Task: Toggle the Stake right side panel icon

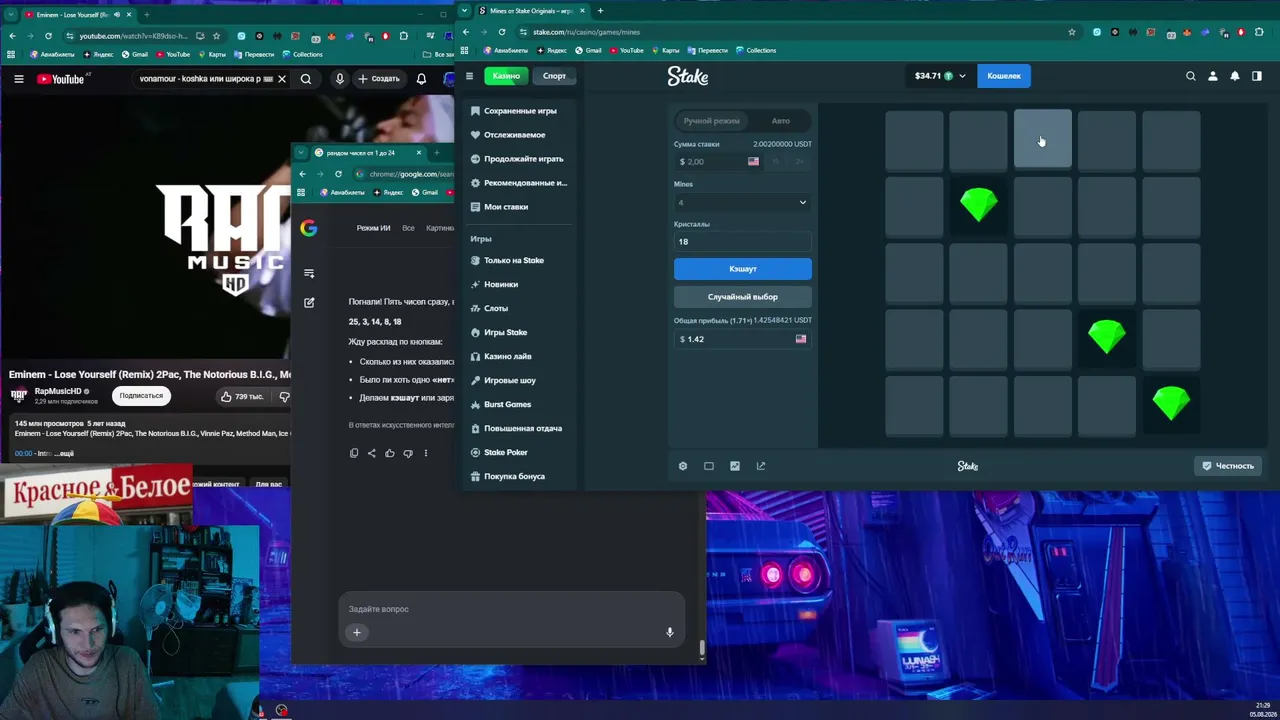Action: click(x=1257, y=76)
